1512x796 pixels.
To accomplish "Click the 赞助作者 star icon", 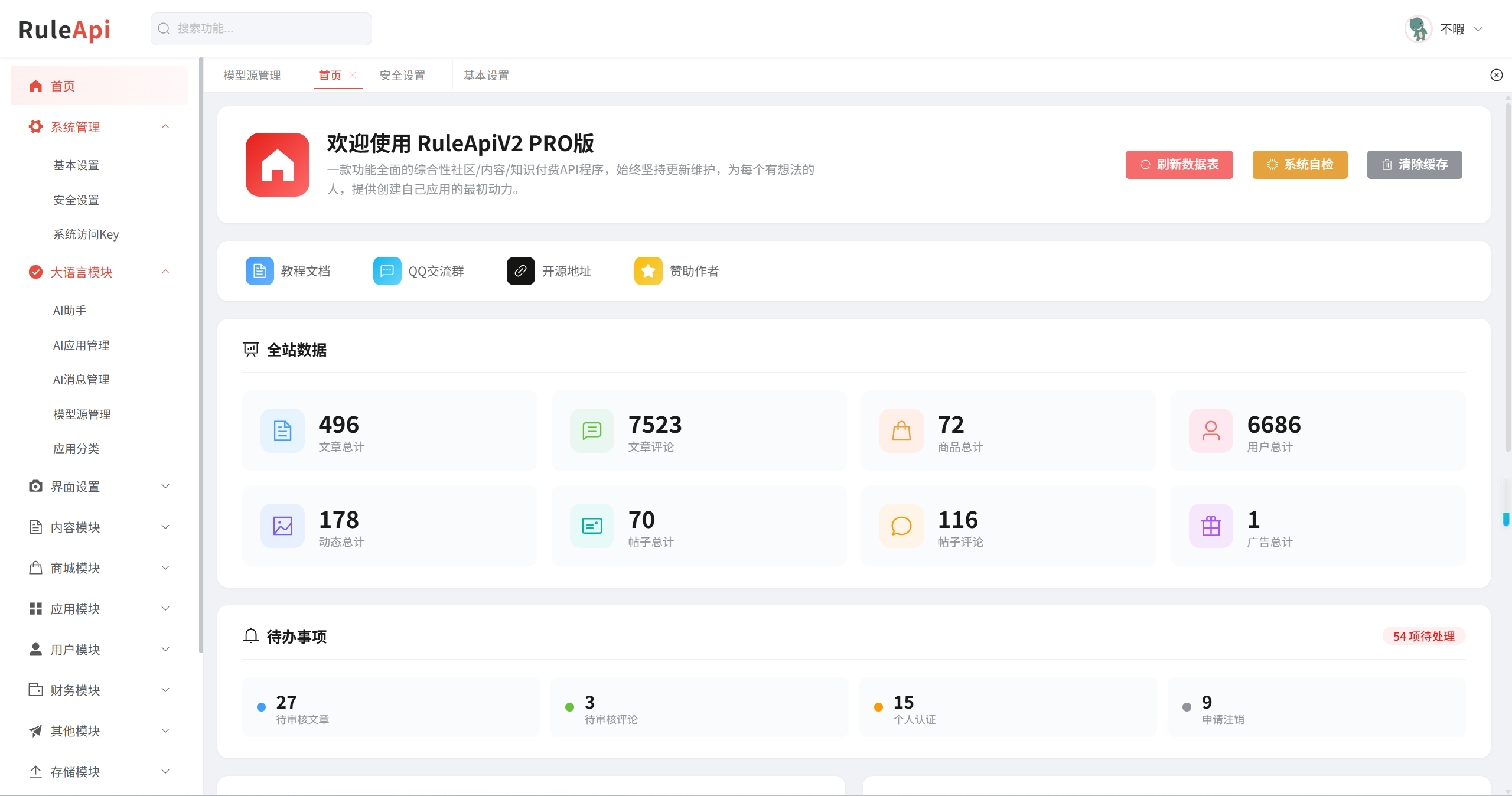I will (649, 271).
